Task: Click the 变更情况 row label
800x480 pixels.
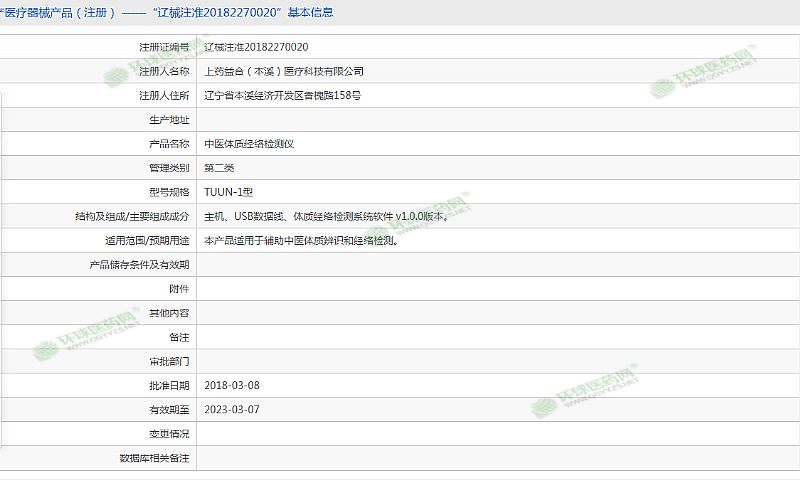Action: pyautogui.click(x=169, y=433)
